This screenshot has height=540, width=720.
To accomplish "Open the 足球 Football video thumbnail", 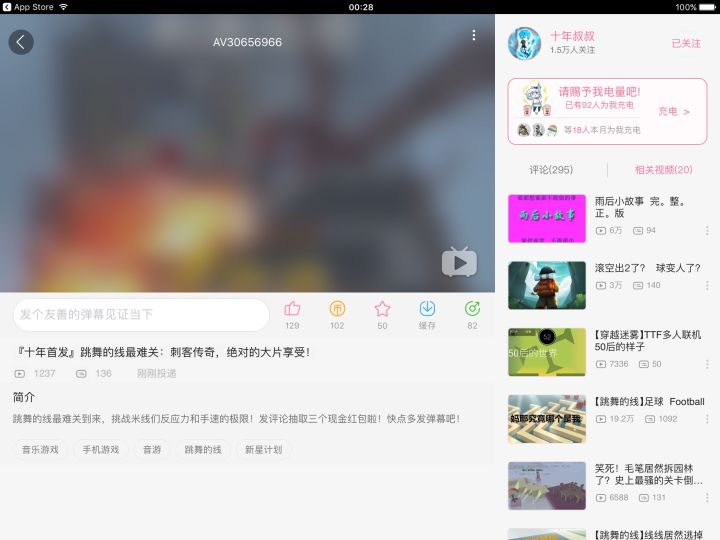I will [547, 419].
